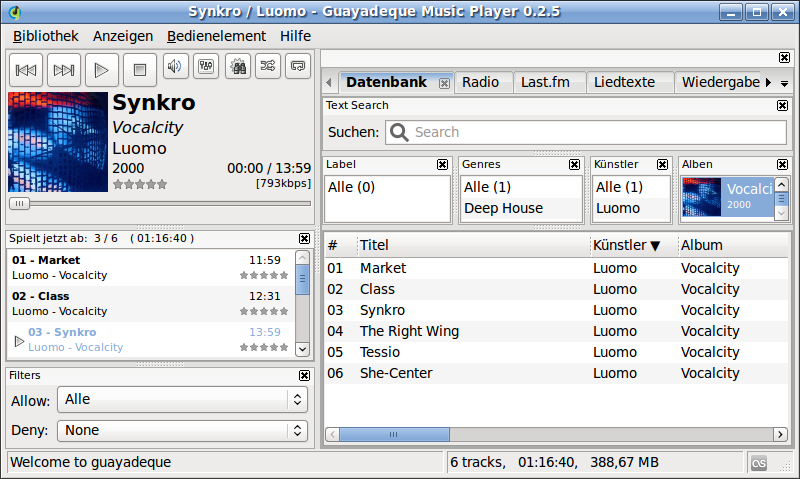Toggle smart play mode icon
800x479 pixels.
pos(238,66)
